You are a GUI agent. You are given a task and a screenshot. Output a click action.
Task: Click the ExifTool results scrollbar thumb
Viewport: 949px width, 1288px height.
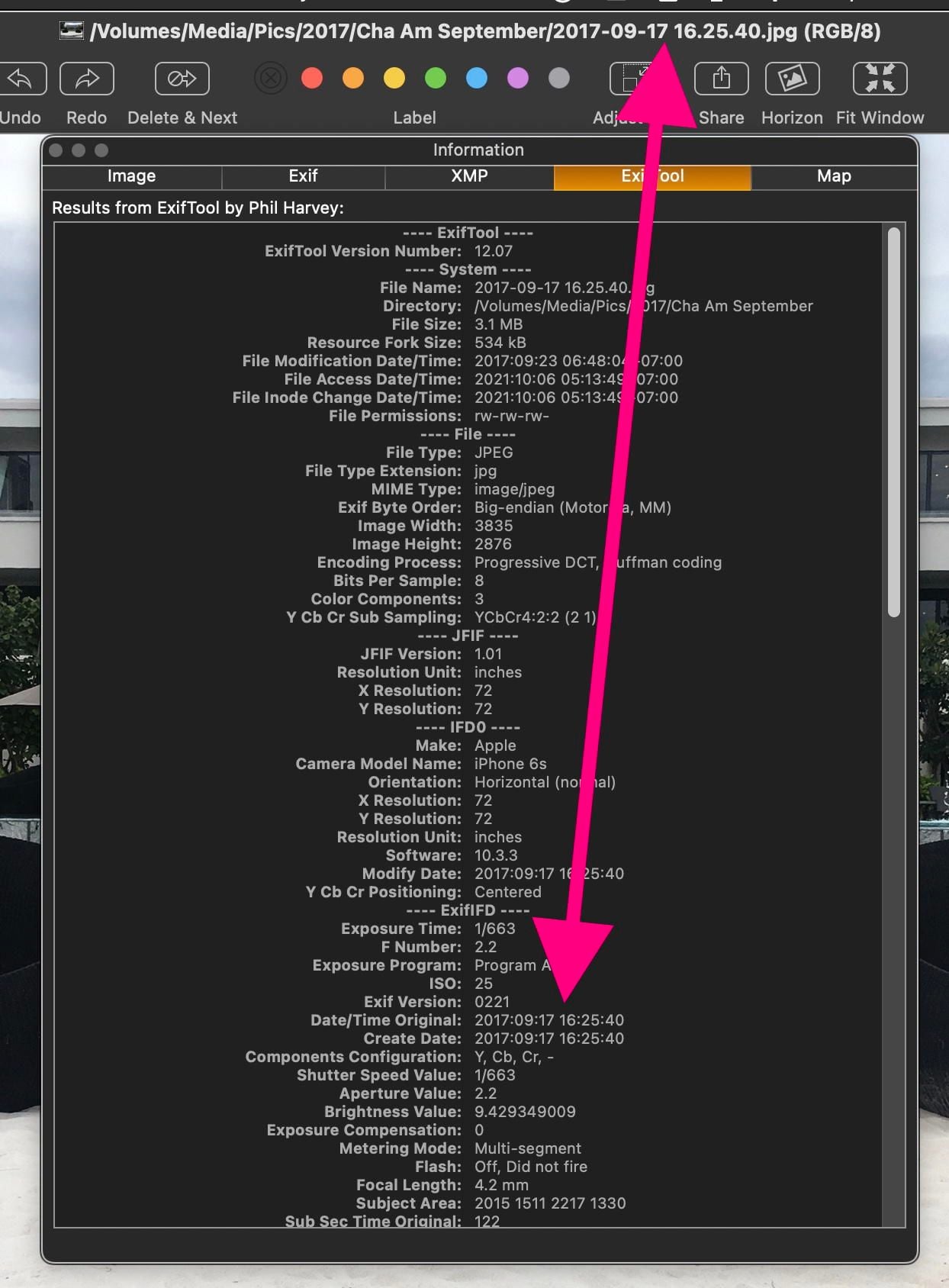pos(894,422)
